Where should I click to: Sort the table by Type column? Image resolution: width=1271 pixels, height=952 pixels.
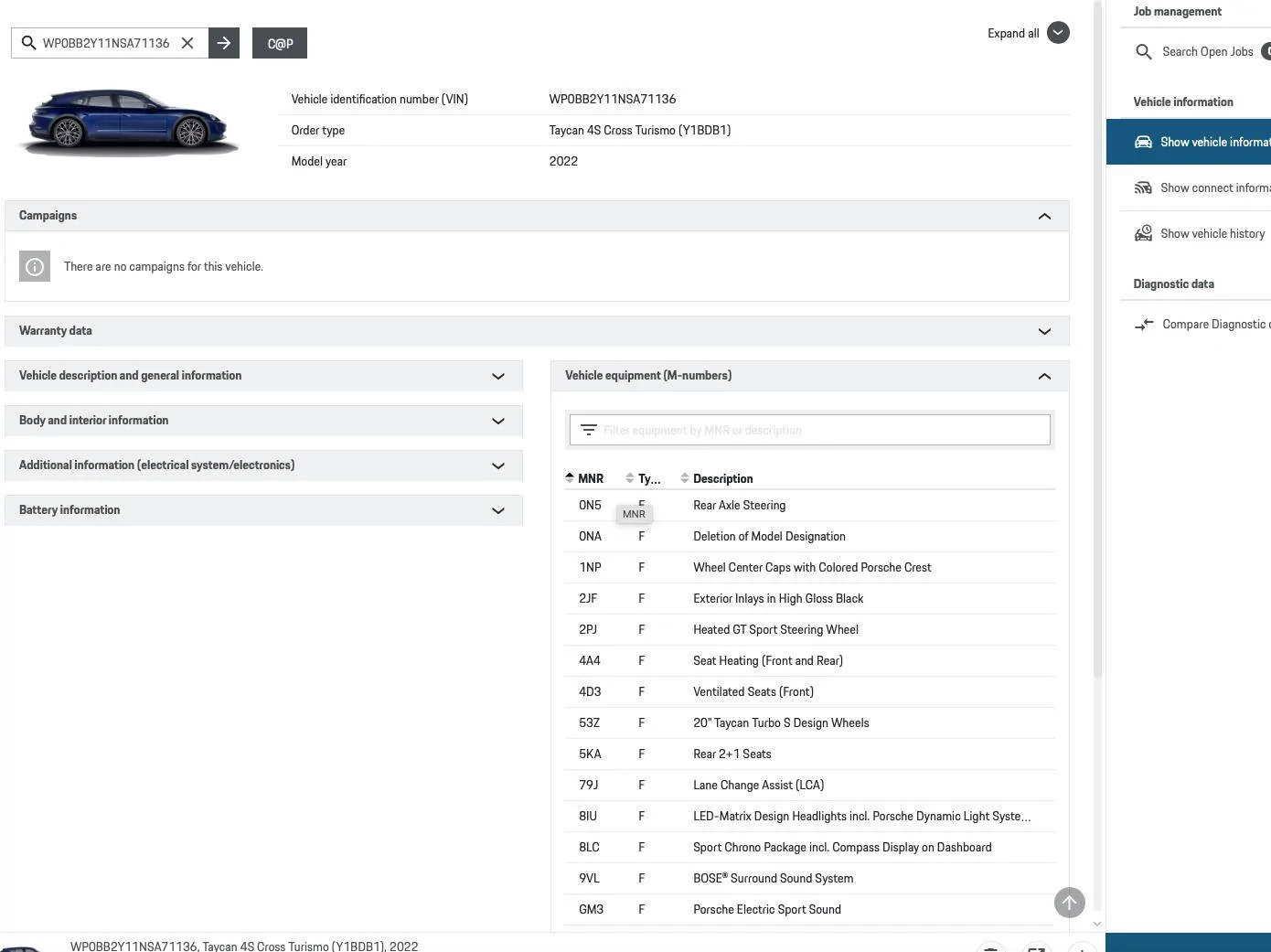(643, 478)
